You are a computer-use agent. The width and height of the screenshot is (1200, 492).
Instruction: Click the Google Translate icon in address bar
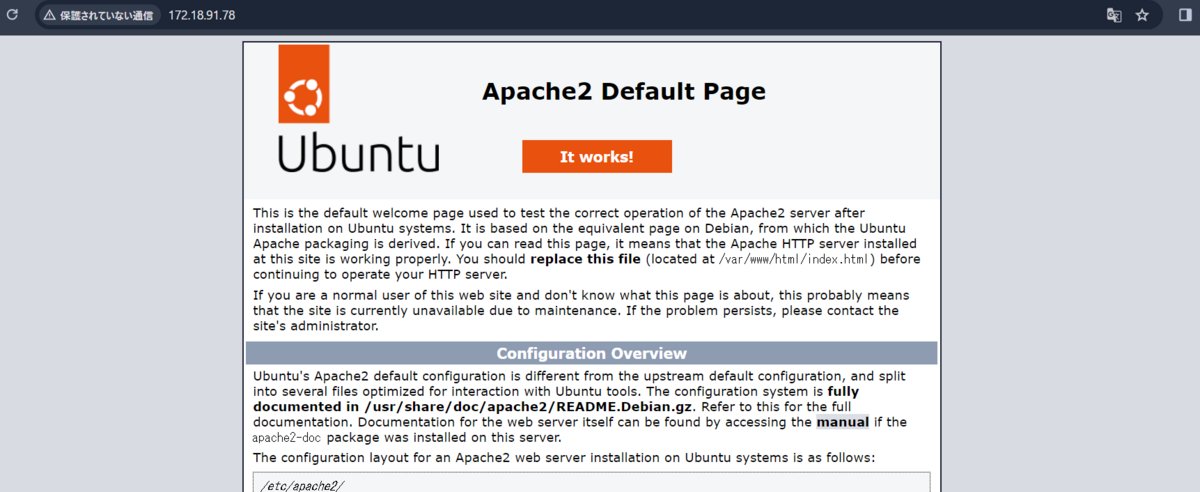pyautogui.click(x=1113, y=15)
